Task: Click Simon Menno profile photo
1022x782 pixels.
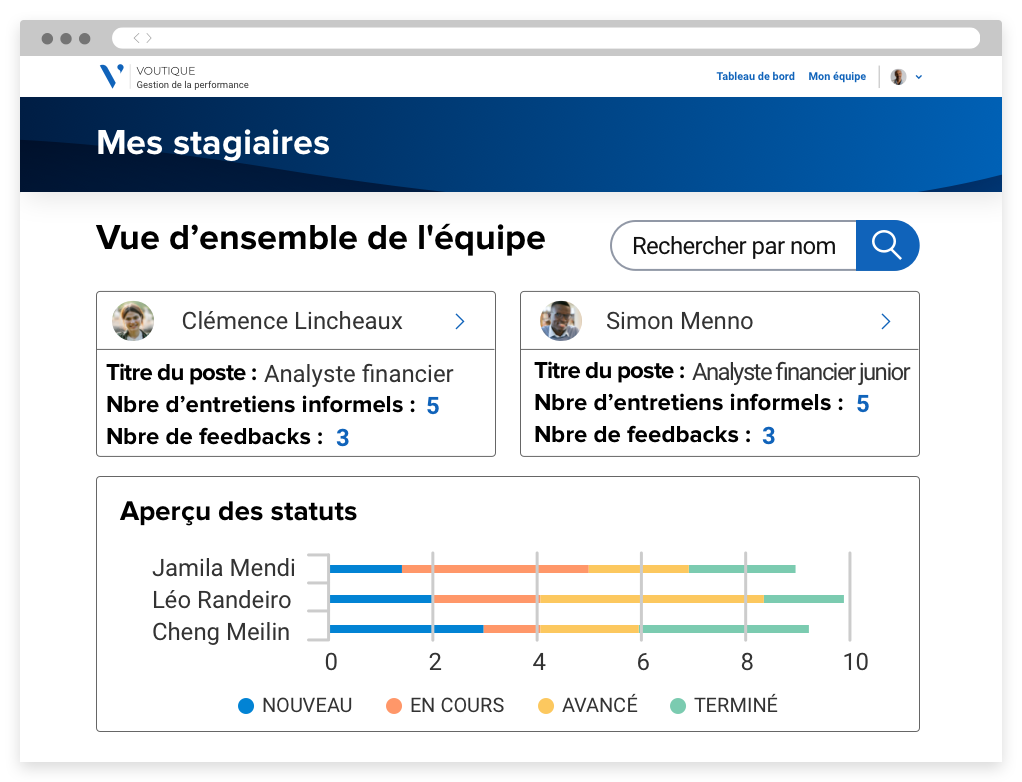Action: [561, 321]
